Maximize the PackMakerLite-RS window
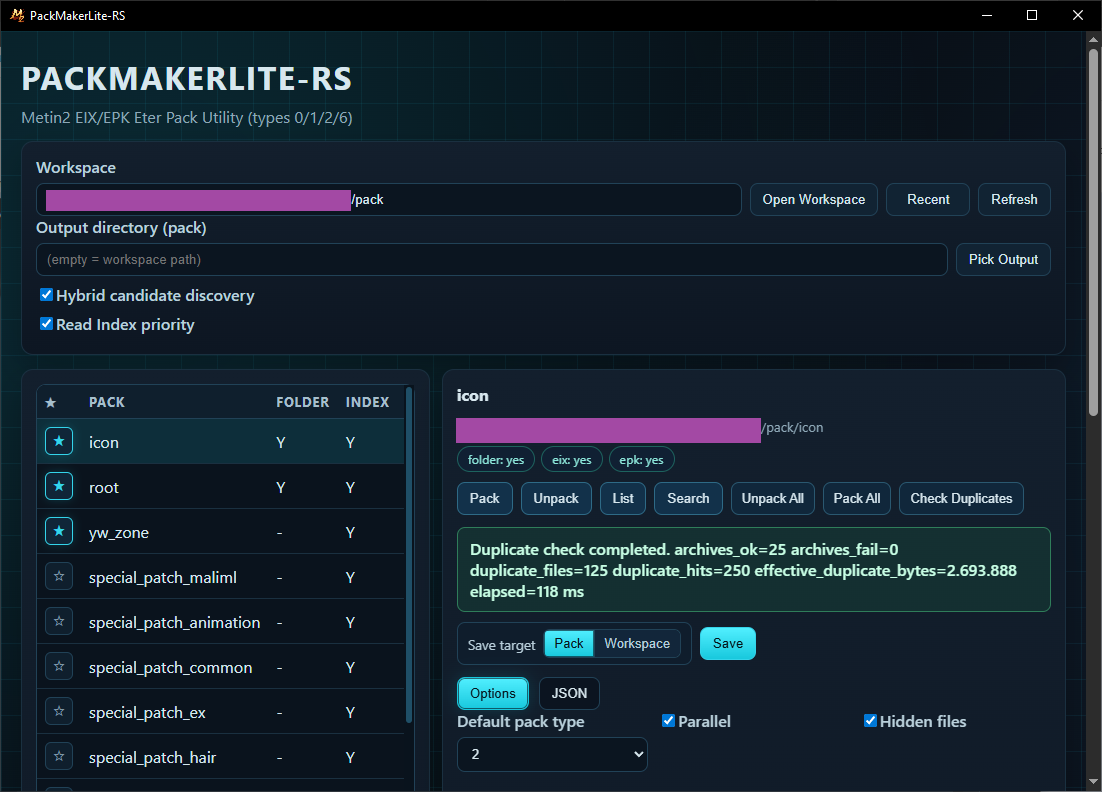The image size is (1102, 792). pos(1032,15)
